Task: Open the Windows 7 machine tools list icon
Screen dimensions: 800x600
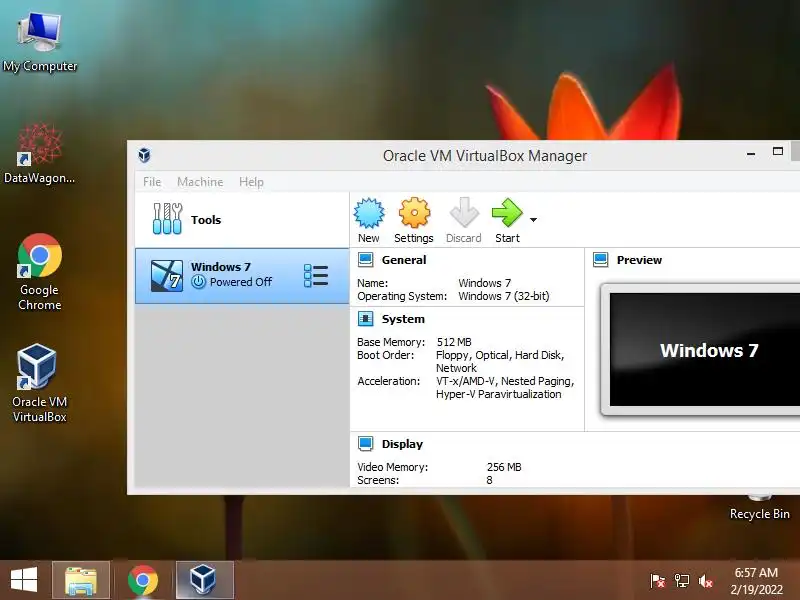Action: (316, 276)
